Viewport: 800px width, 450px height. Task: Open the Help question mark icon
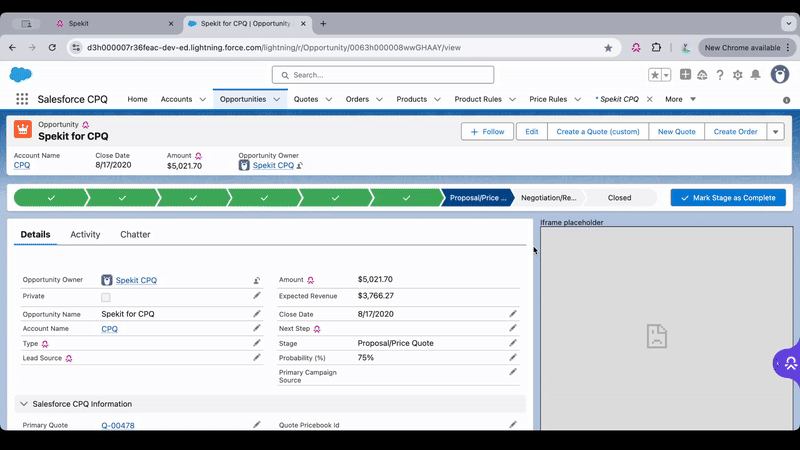tap(720, 75)
